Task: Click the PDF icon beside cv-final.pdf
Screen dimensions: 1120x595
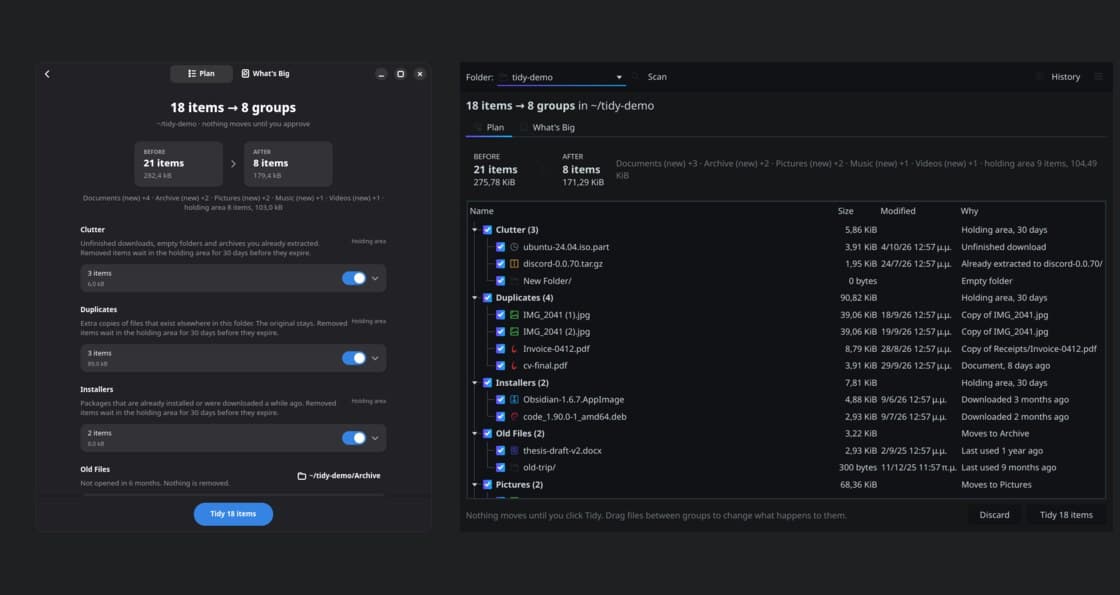Action: click(x=514, y=366)
